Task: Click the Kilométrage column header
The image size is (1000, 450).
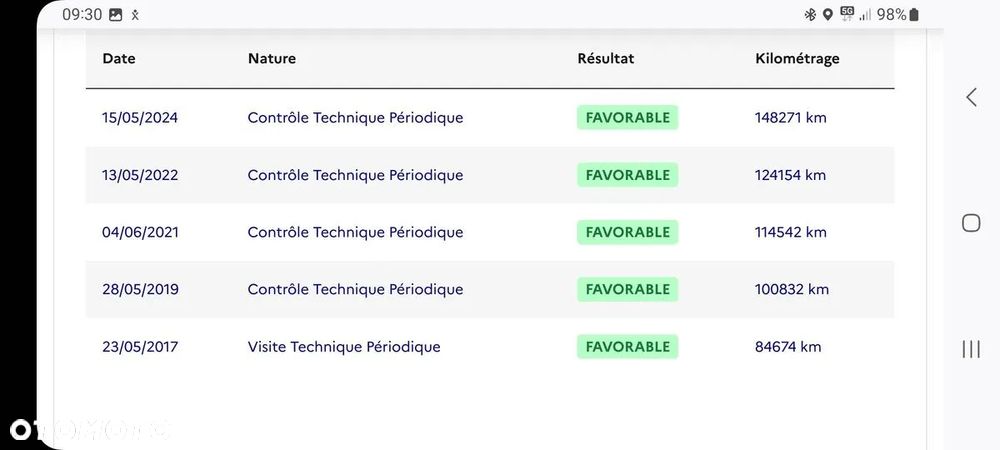Action: (797, 58)
